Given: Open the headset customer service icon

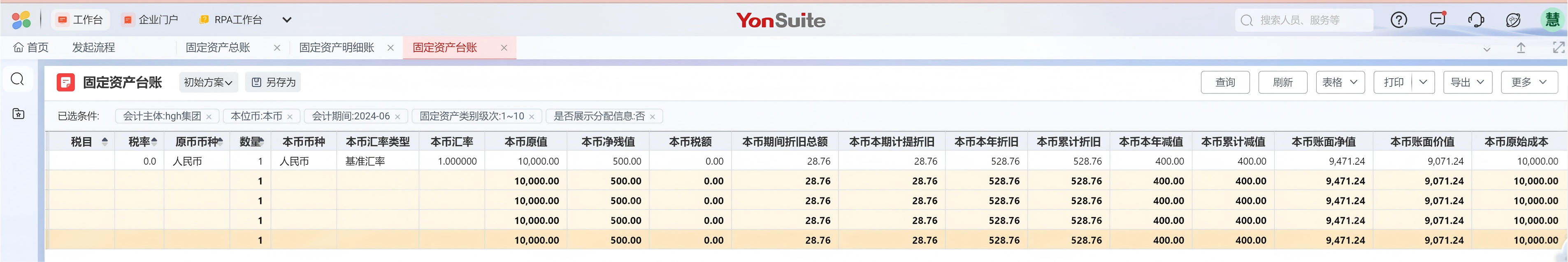Looking at the screenshot, I should (x=1476, y=20).
